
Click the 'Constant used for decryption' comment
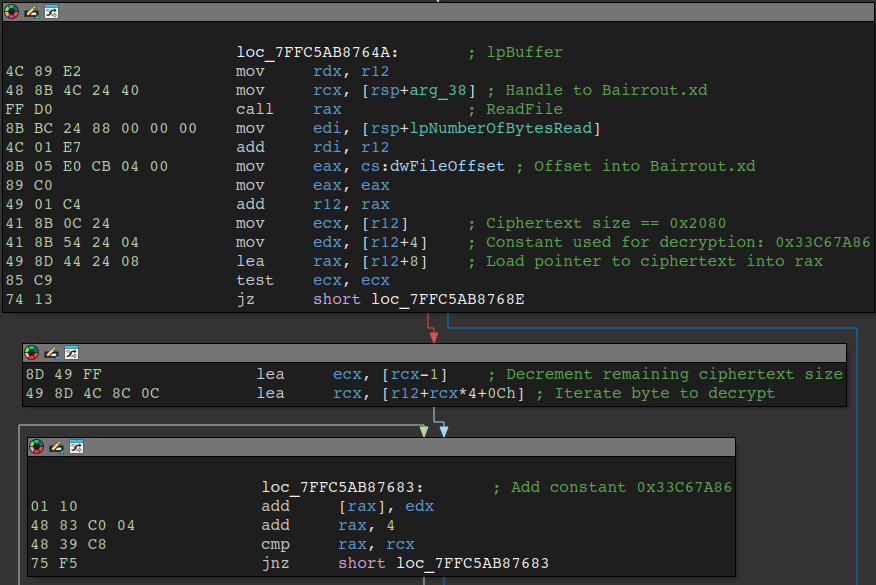coord(669,242)
